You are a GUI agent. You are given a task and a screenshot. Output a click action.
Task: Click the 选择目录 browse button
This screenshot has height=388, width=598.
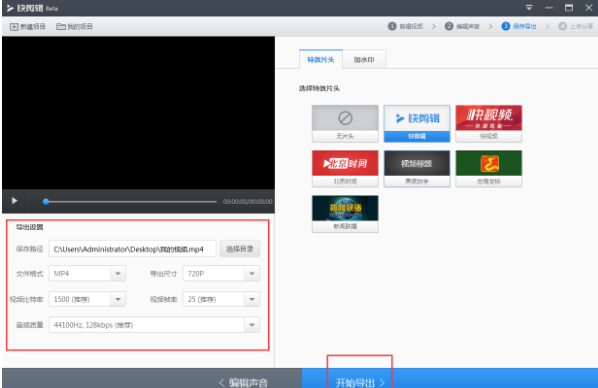[x=240, y=249]
